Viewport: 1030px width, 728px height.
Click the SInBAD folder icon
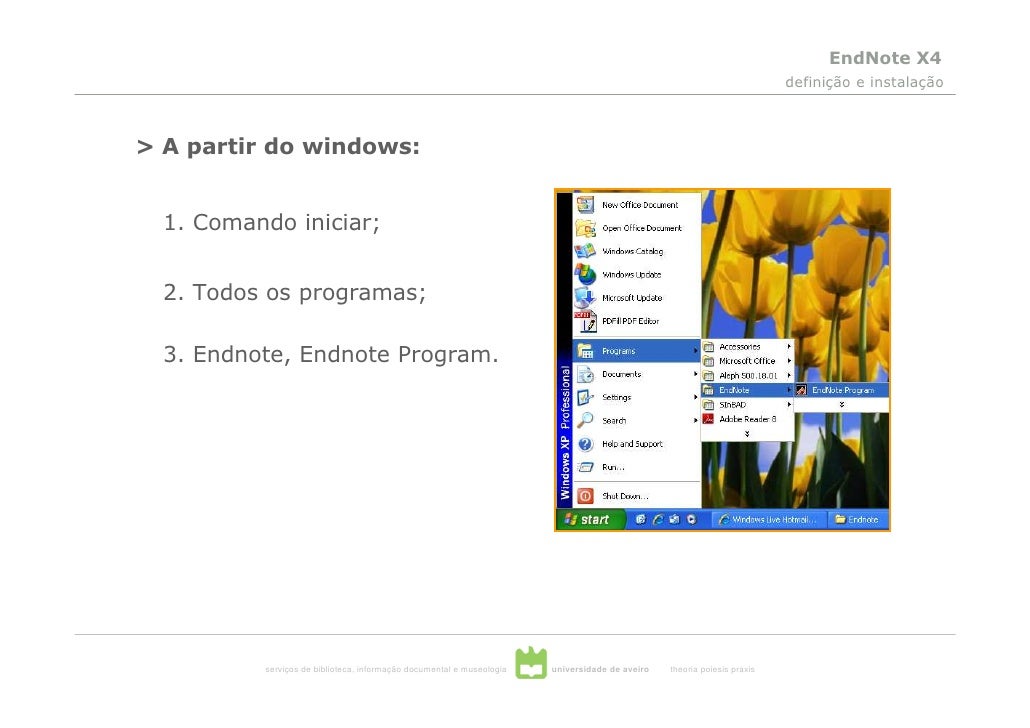click(709, 405)
